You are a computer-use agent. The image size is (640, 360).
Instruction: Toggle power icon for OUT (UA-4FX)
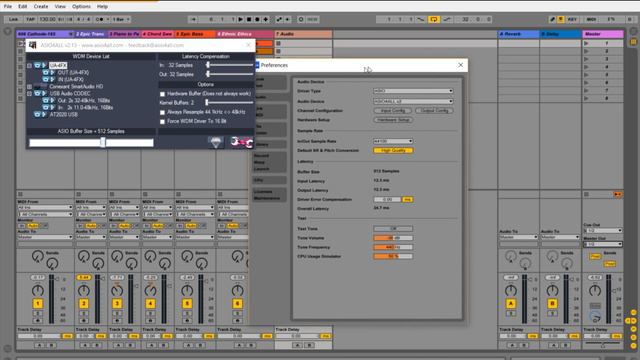click(x=46, y=72)
